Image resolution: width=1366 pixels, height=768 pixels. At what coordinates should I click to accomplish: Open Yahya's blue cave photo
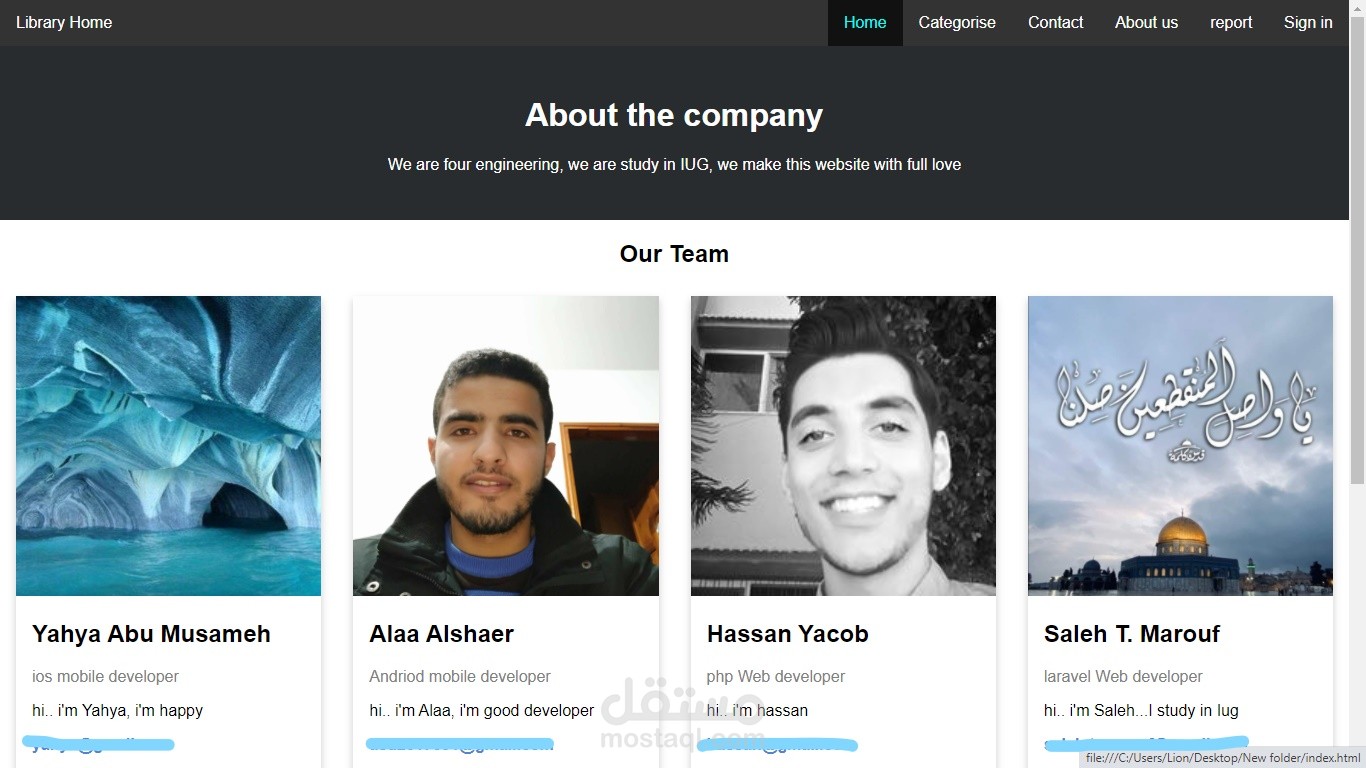(x=168, y=446)
